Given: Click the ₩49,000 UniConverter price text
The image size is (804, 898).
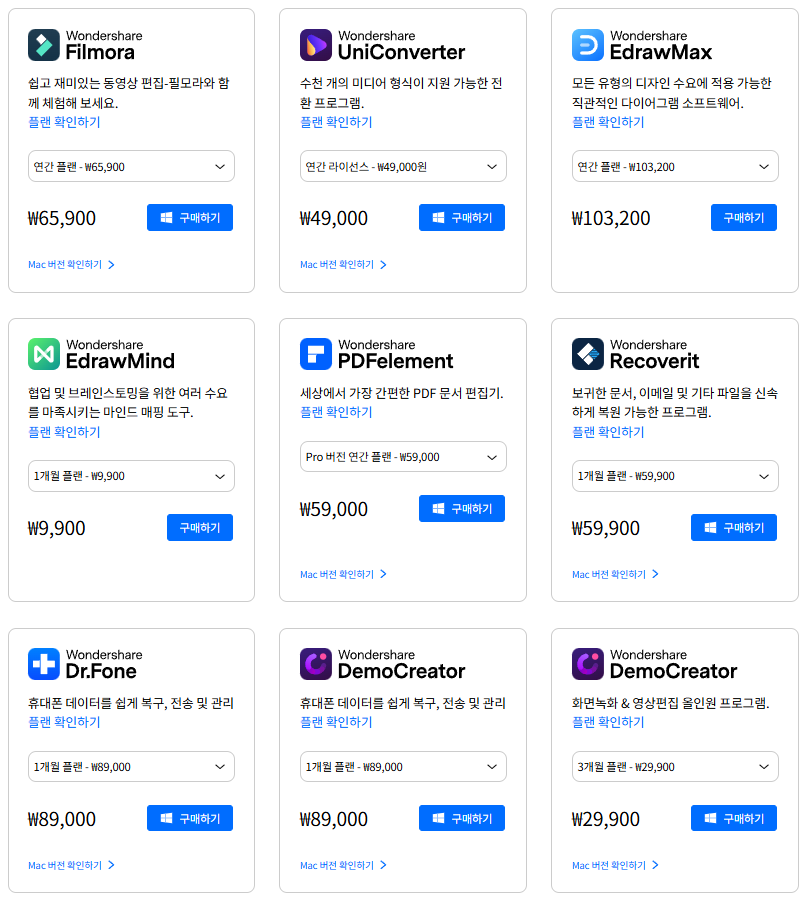Looking at the screenshot, I should pyautogui.click(x=334, y=218).
